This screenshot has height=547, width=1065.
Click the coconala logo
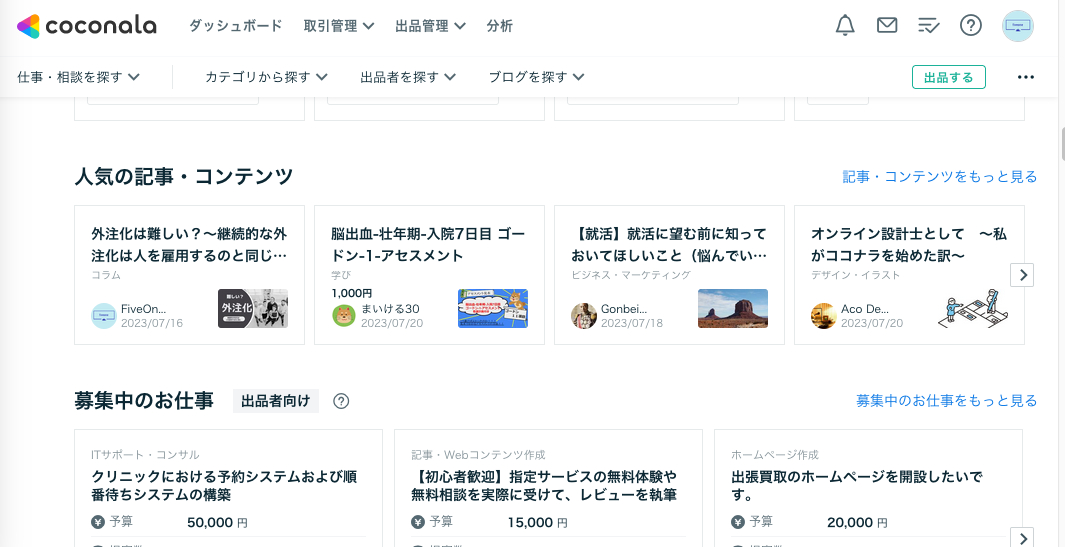pyautogui.click(x=87, y=26)
